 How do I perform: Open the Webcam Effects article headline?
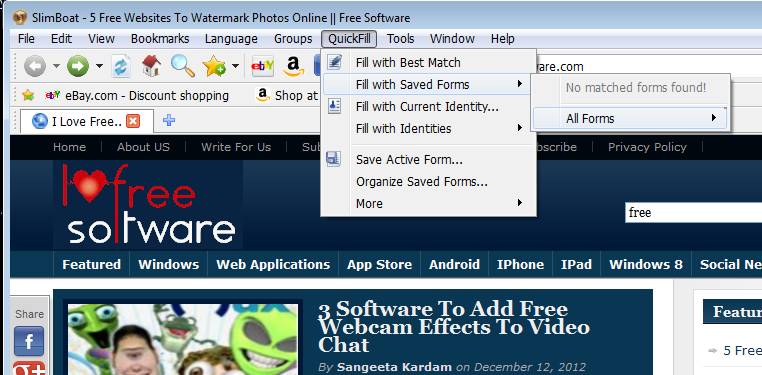tap(453, 327)
